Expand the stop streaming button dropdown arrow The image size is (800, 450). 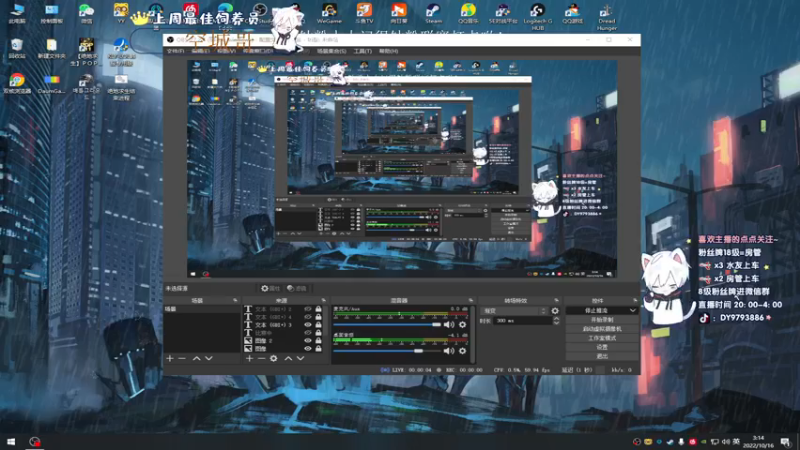(633, 310)
